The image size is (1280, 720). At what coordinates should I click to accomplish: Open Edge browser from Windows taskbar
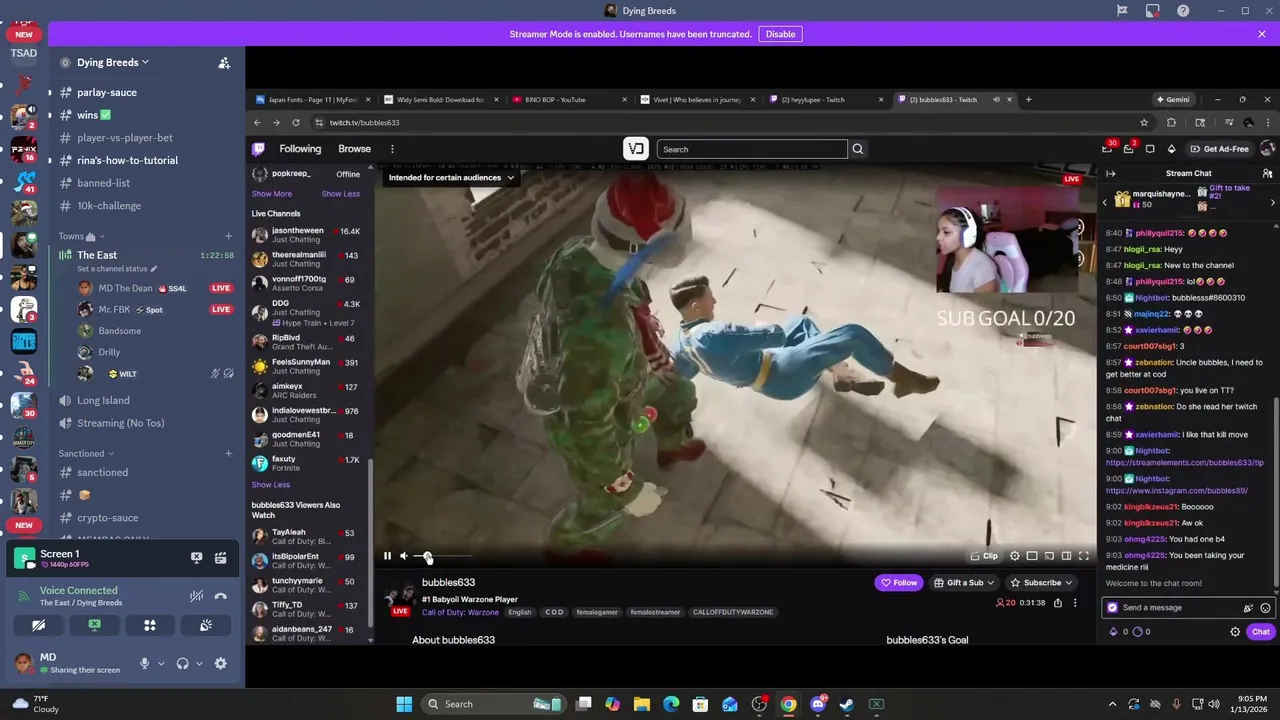pyautogui.click(x=671, y=704)
